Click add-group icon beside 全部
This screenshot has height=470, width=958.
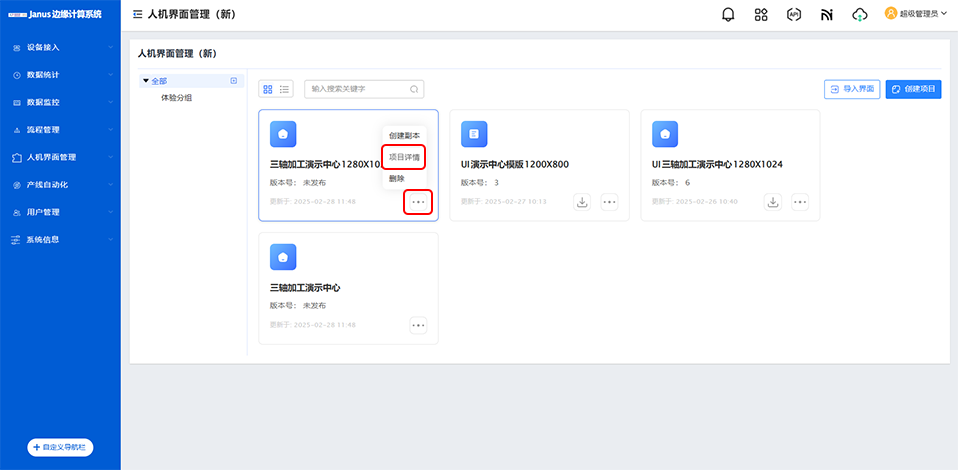[234, 81]
